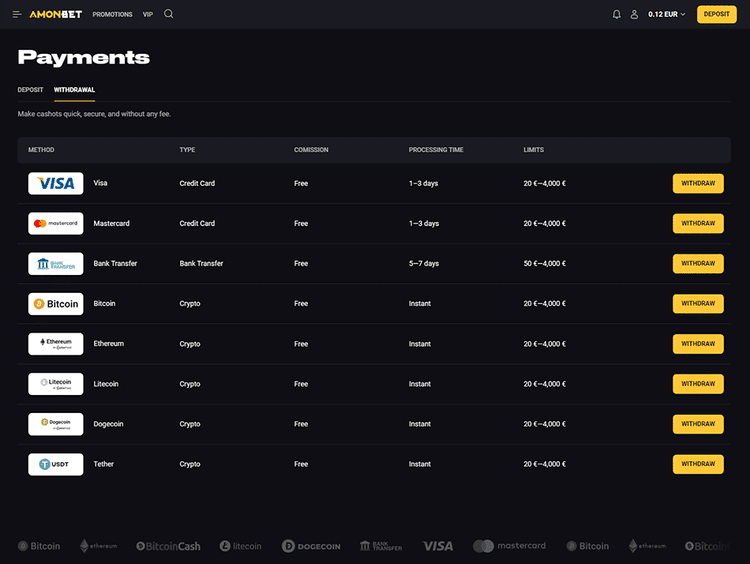This screenshot has height=564, width=750.
Task: Withdraw using Litecoin
Action: (698, 384)
